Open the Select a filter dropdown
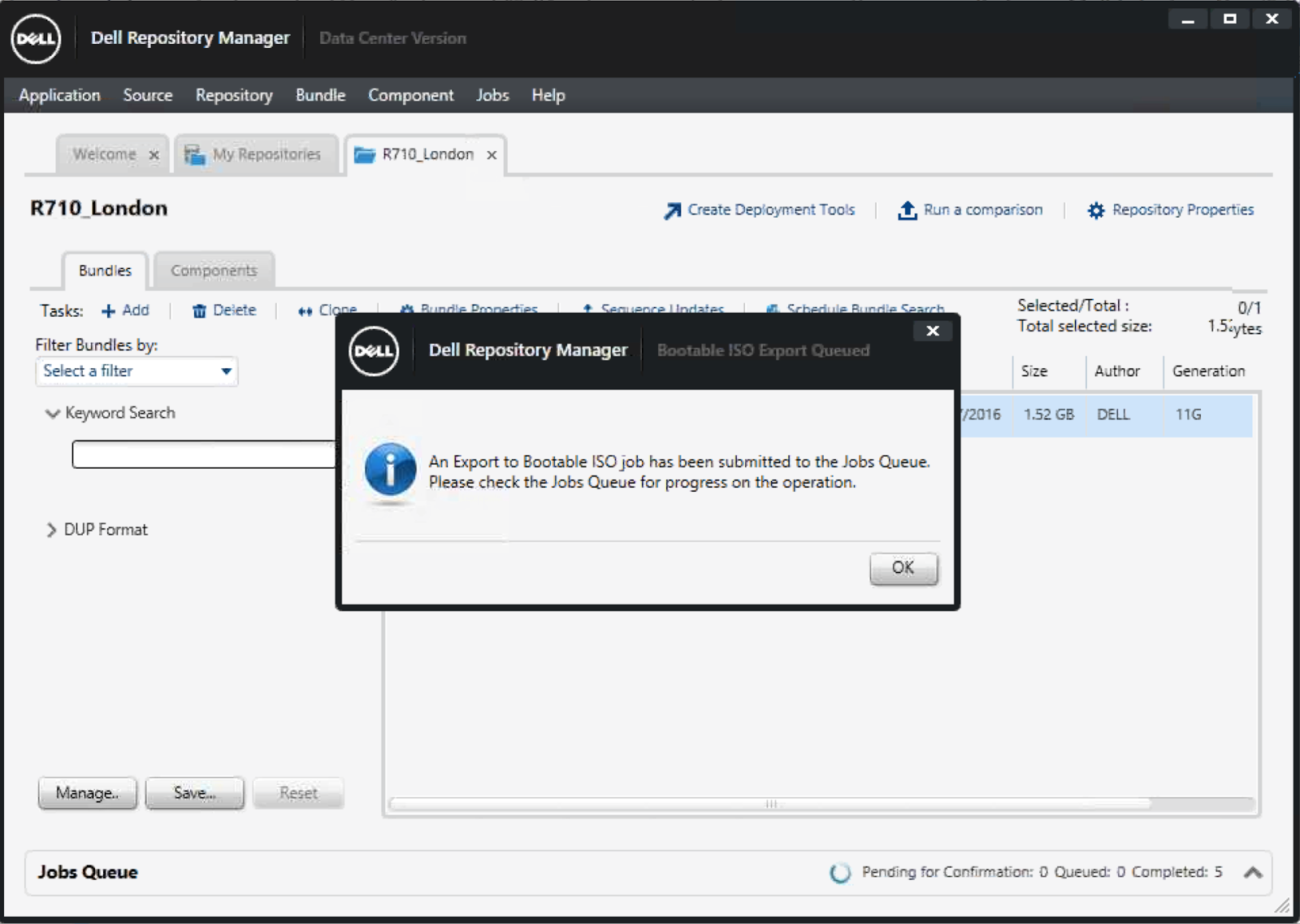Screen dimensions: 1300x924 [x=227, y=371]
